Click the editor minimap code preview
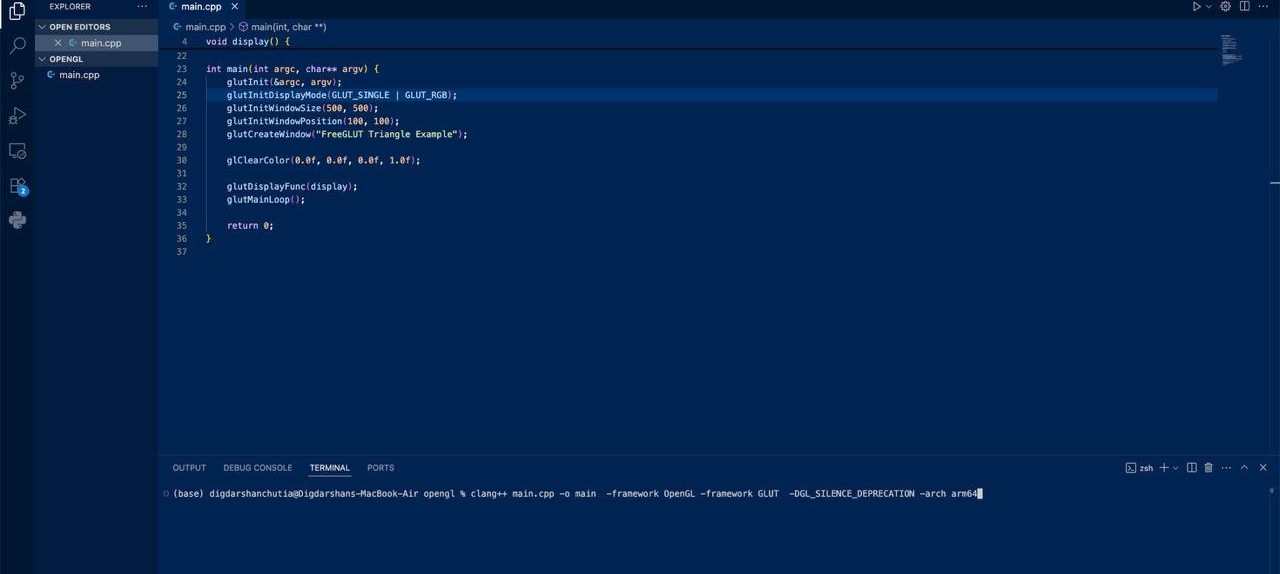 (x=1230, y=49)
